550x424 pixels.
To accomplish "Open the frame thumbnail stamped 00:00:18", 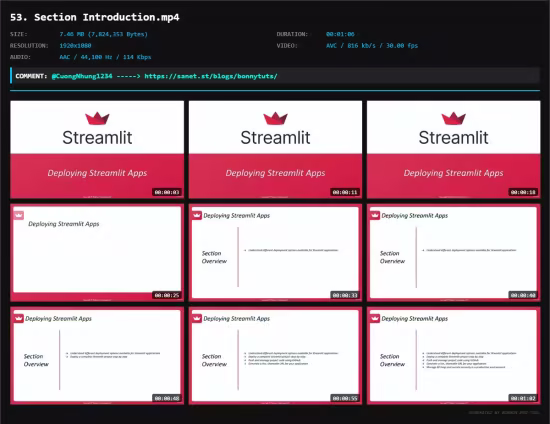I will [x=454, y=150].
